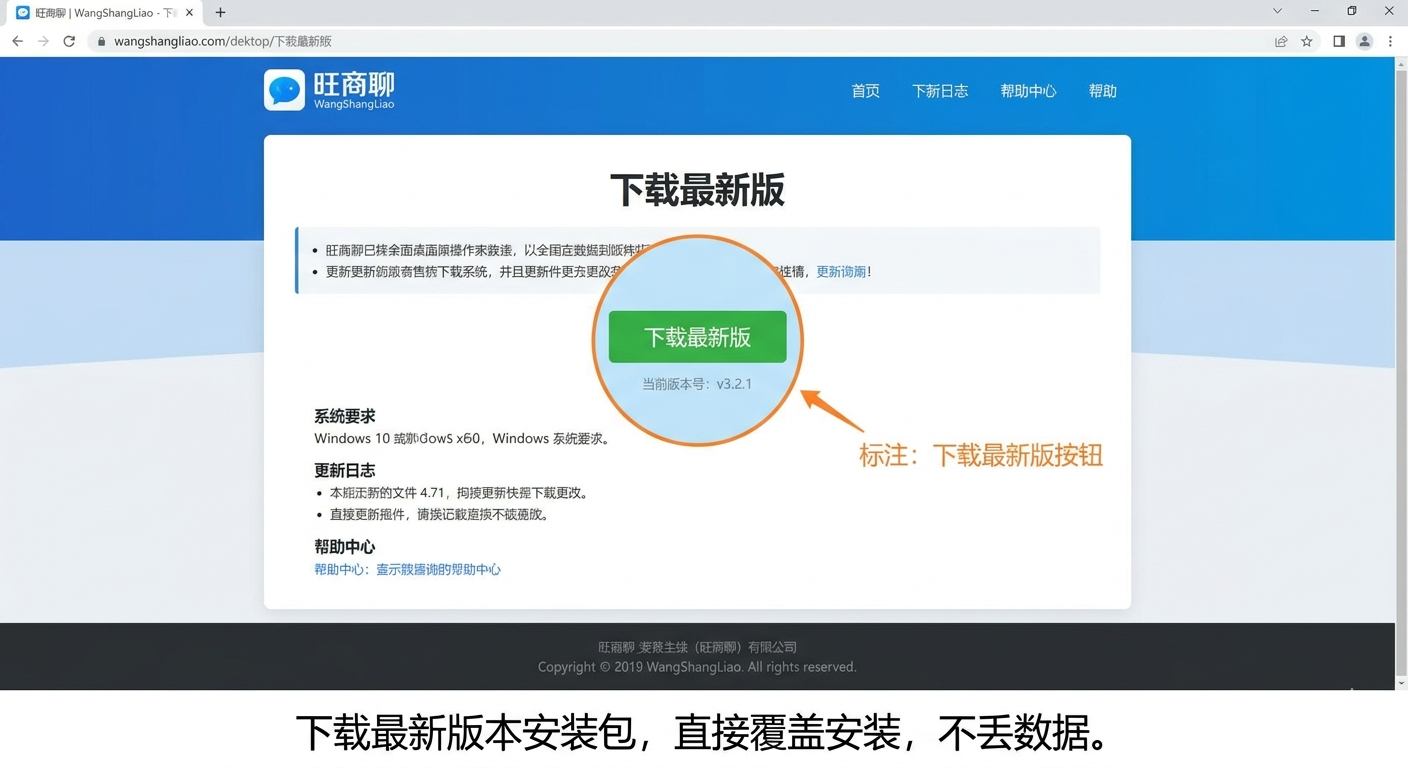The width and height of the screenshot is (1408, 768).
Task: Click the green 下载最新版 download button
Action: [x=697, y=337]
